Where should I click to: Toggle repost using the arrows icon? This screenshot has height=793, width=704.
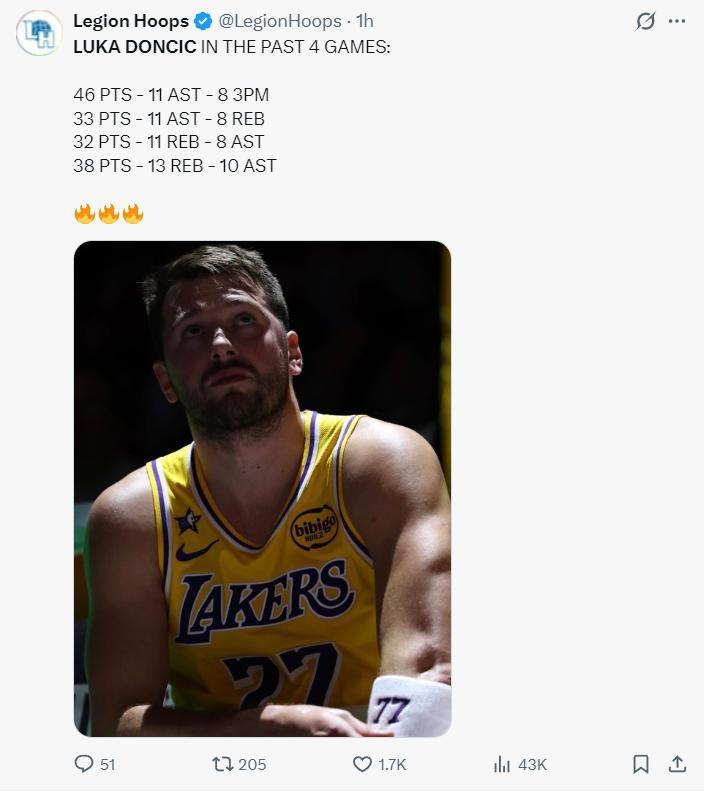[222, 764]
